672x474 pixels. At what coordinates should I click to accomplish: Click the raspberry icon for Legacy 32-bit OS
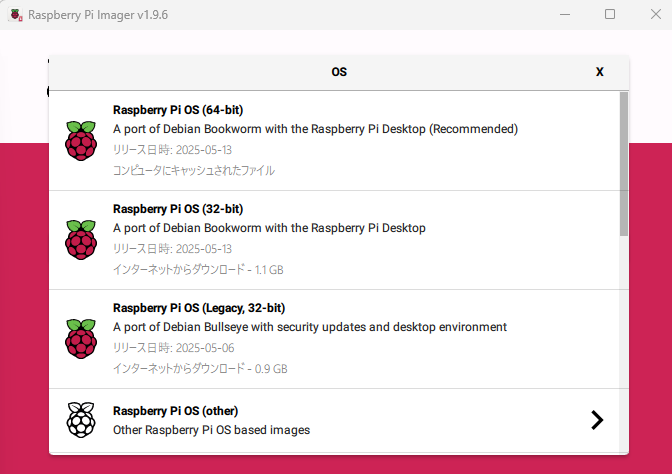(80, 339)
